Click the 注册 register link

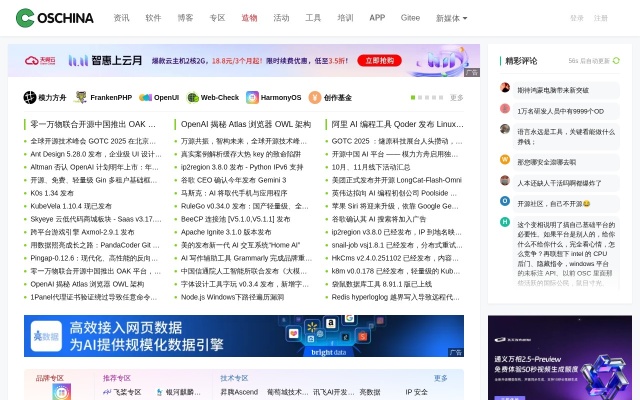click(x=600, y=18)
